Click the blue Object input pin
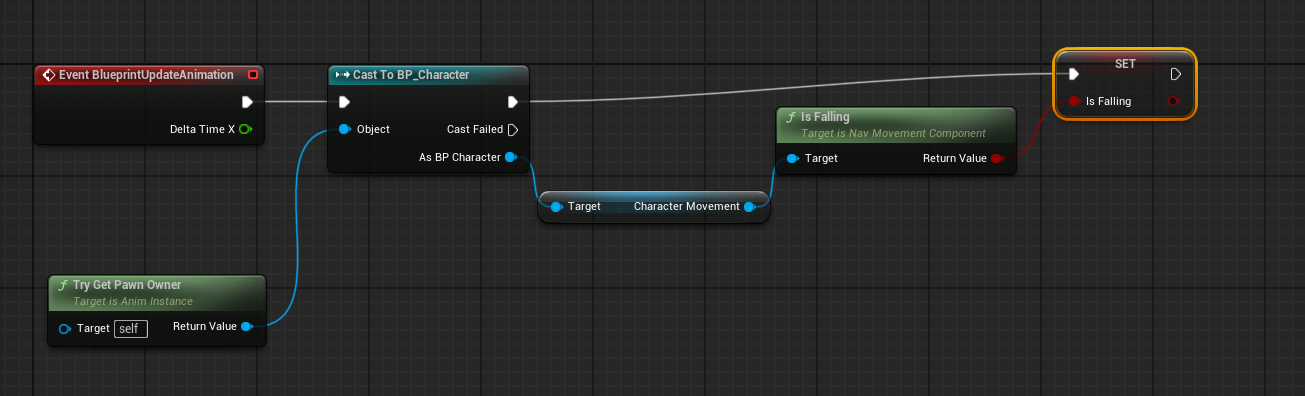The width and height of the screenshot is (1305, 396). (x=344, y=129)
